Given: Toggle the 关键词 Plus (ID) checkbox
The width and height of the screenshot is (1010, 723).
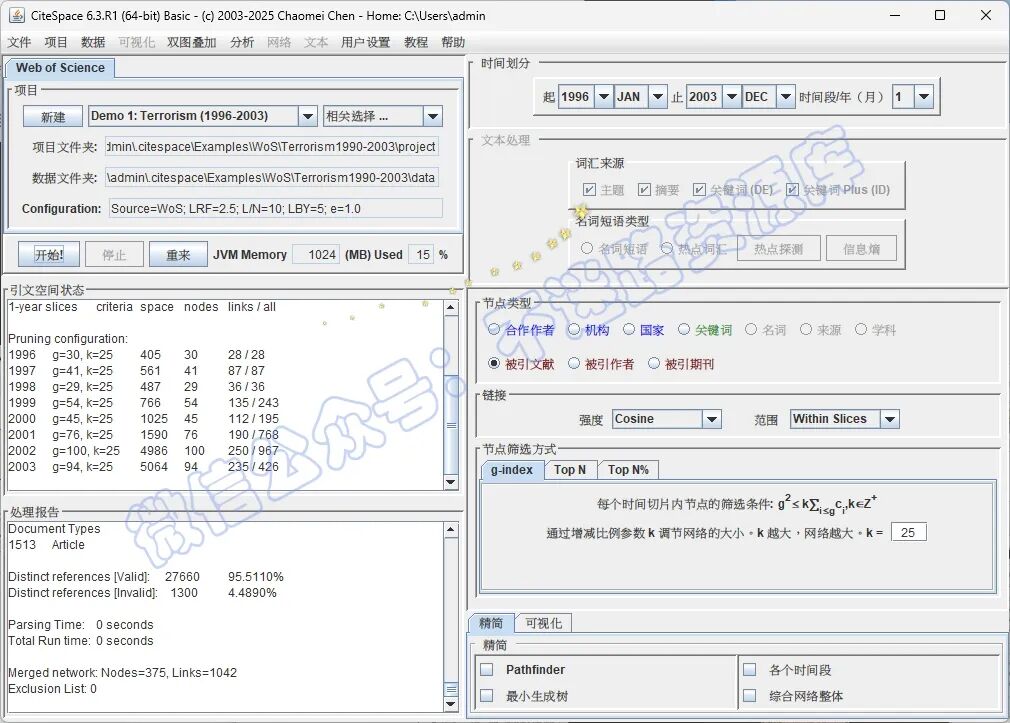Looking at the screenshot, I should pyautogui.click(x=792, y=189).
